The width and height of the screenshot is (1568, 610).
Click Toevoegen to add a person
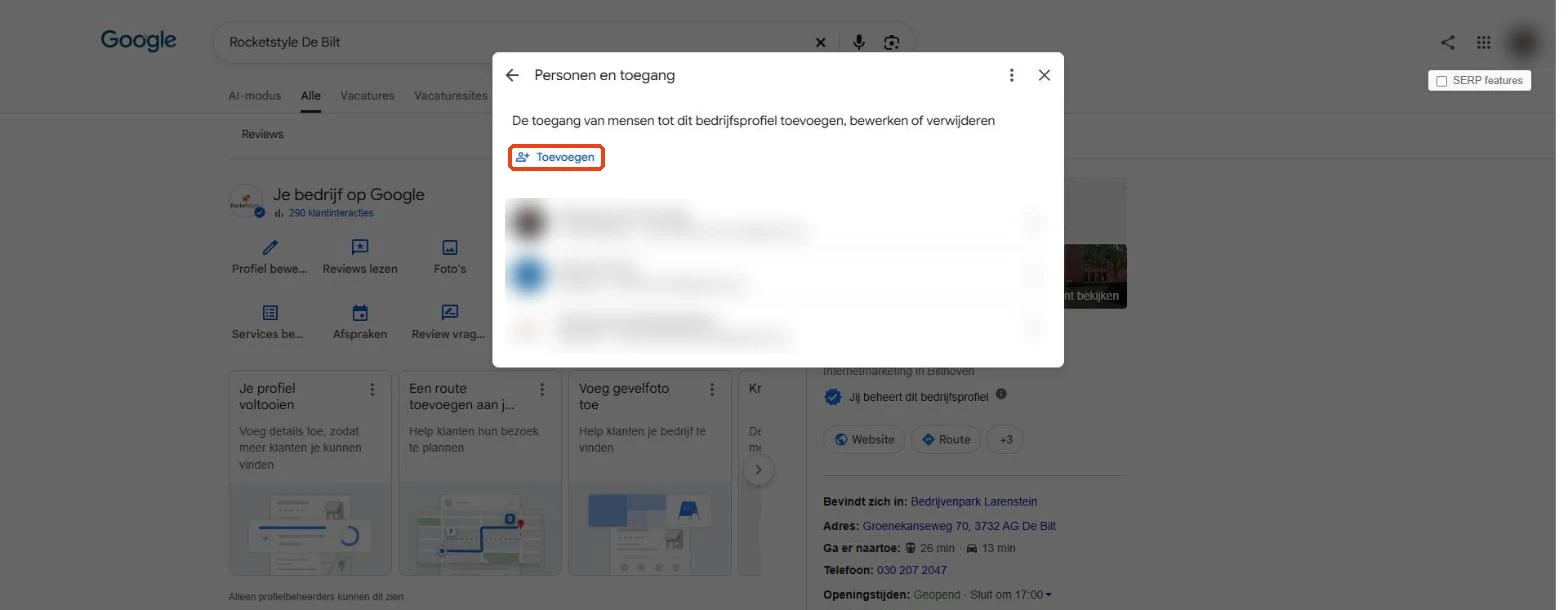point(556,158)
